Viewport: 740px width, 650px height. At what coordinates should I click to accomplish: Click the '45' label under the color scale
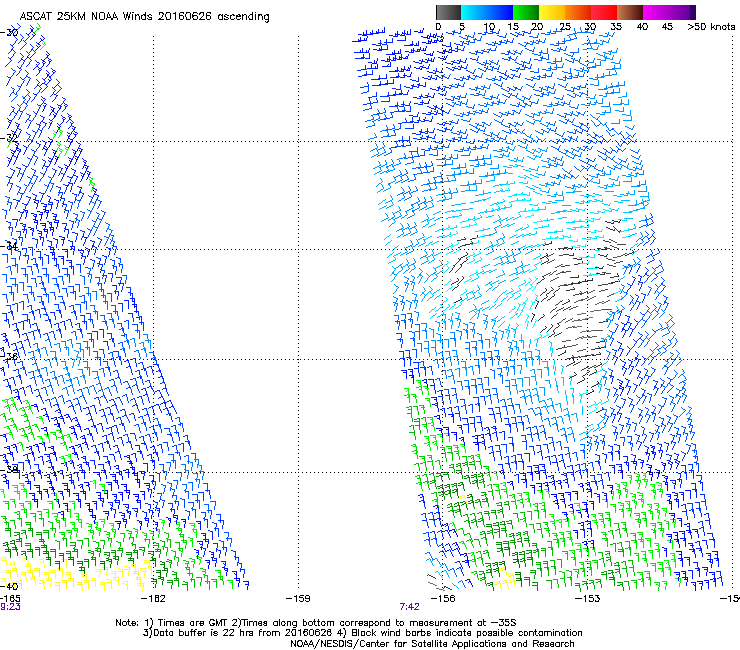tap(667, 27)
